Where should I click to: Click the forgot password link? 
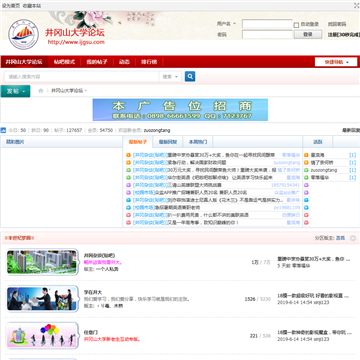pyautogui.click(x=337, y=24)
